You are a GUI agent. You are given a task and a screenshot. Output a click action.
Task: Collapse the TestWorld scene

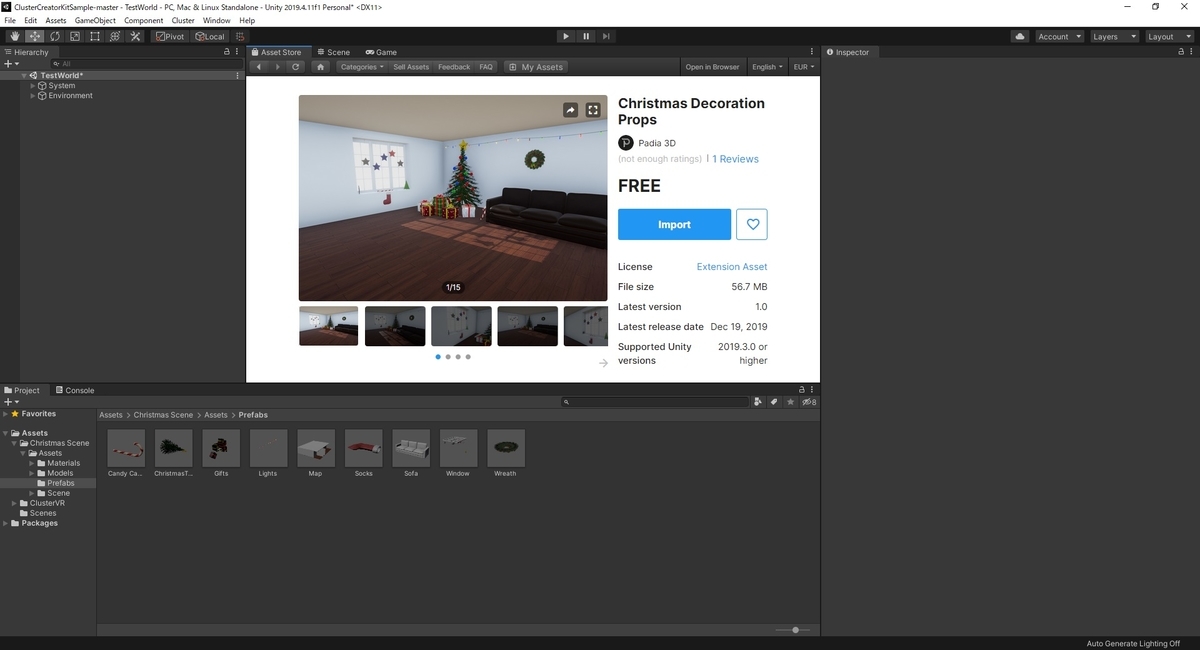(x=24, y=76)
